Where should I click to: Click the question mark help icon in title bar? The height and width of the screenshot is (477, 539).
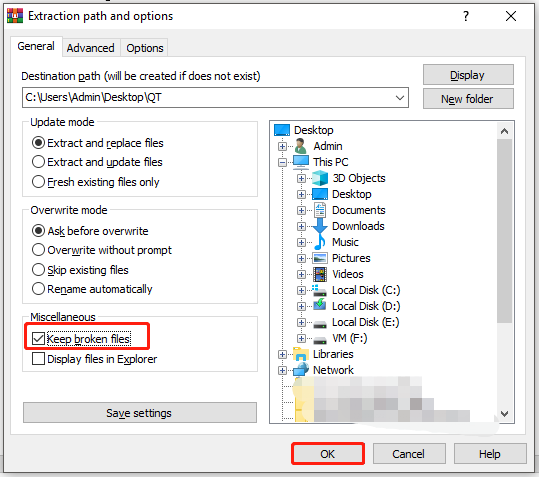tap(465, 16)
